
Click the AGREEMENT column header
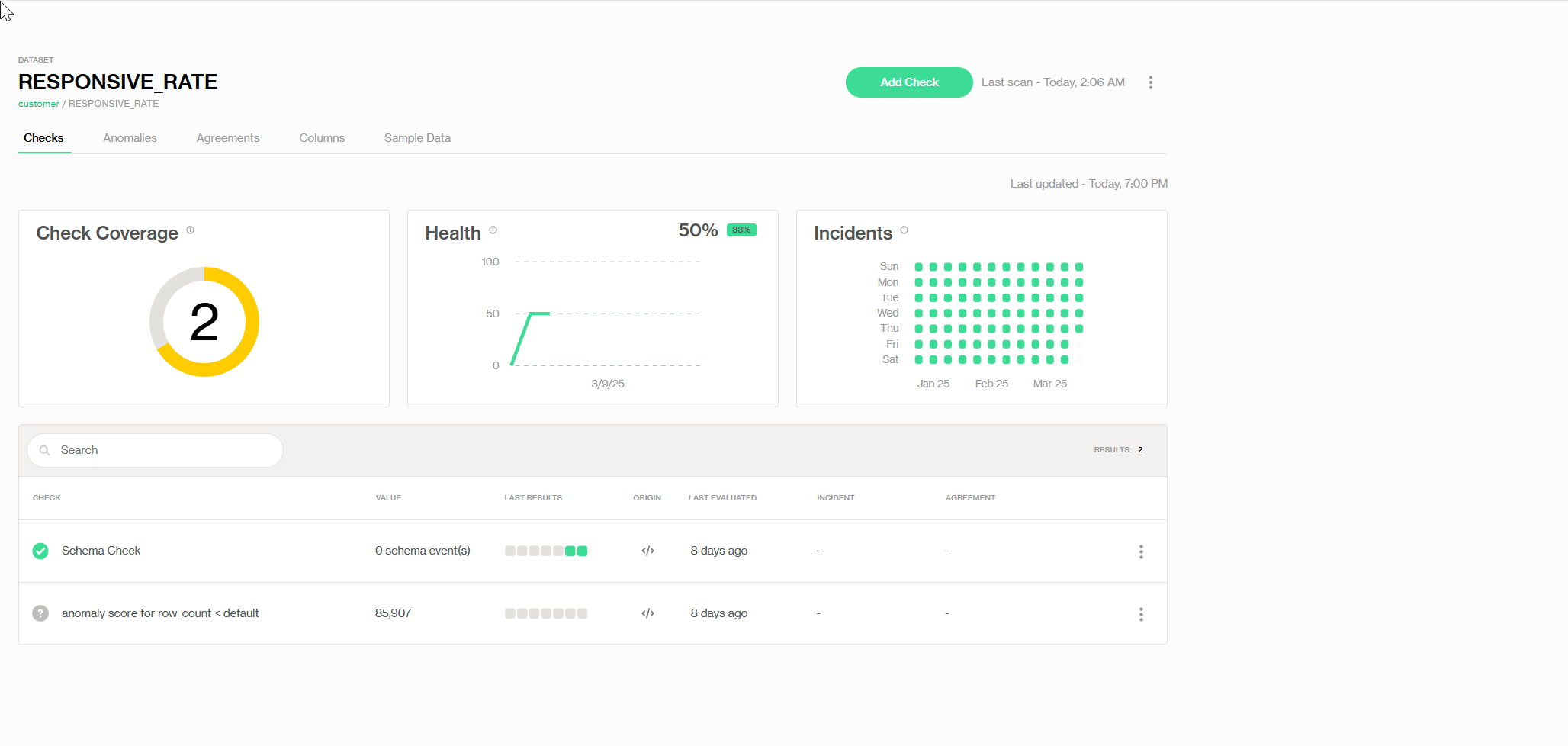point(970,498)
